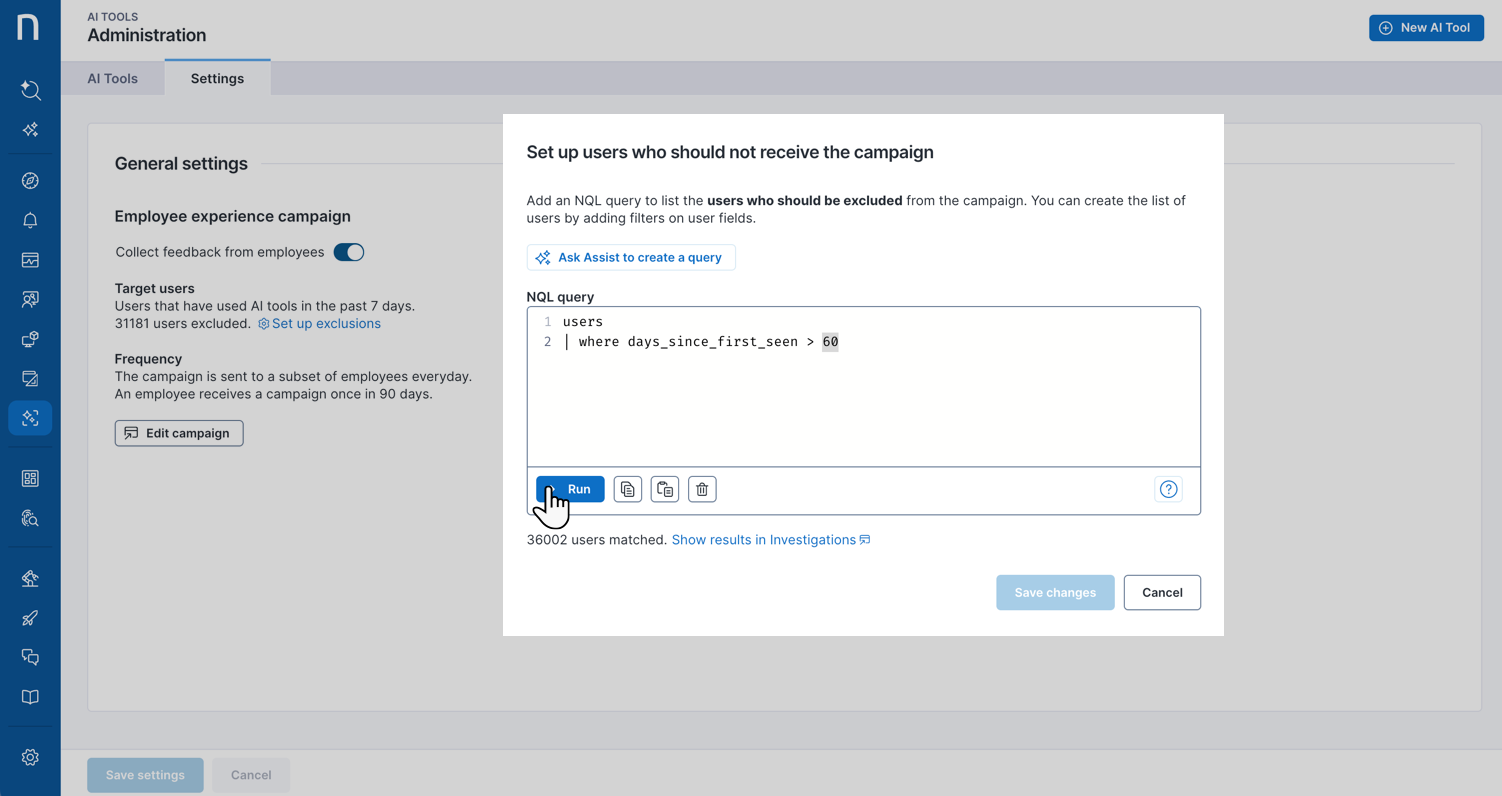Open the bell alerts icon in sidebar

pos(30,220)
